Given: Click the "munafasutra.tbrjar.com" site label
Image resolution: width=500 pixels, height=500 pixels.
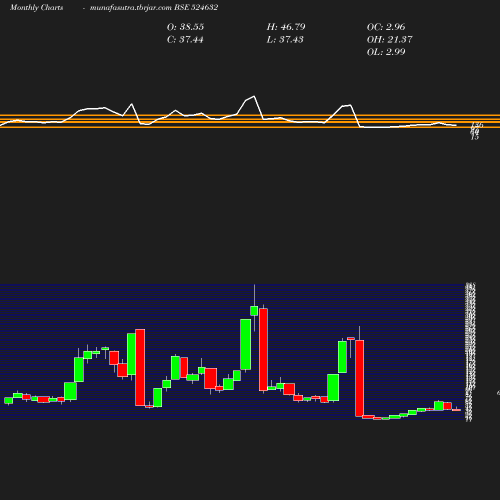Looking at the screenshot, I should point(131,8).
